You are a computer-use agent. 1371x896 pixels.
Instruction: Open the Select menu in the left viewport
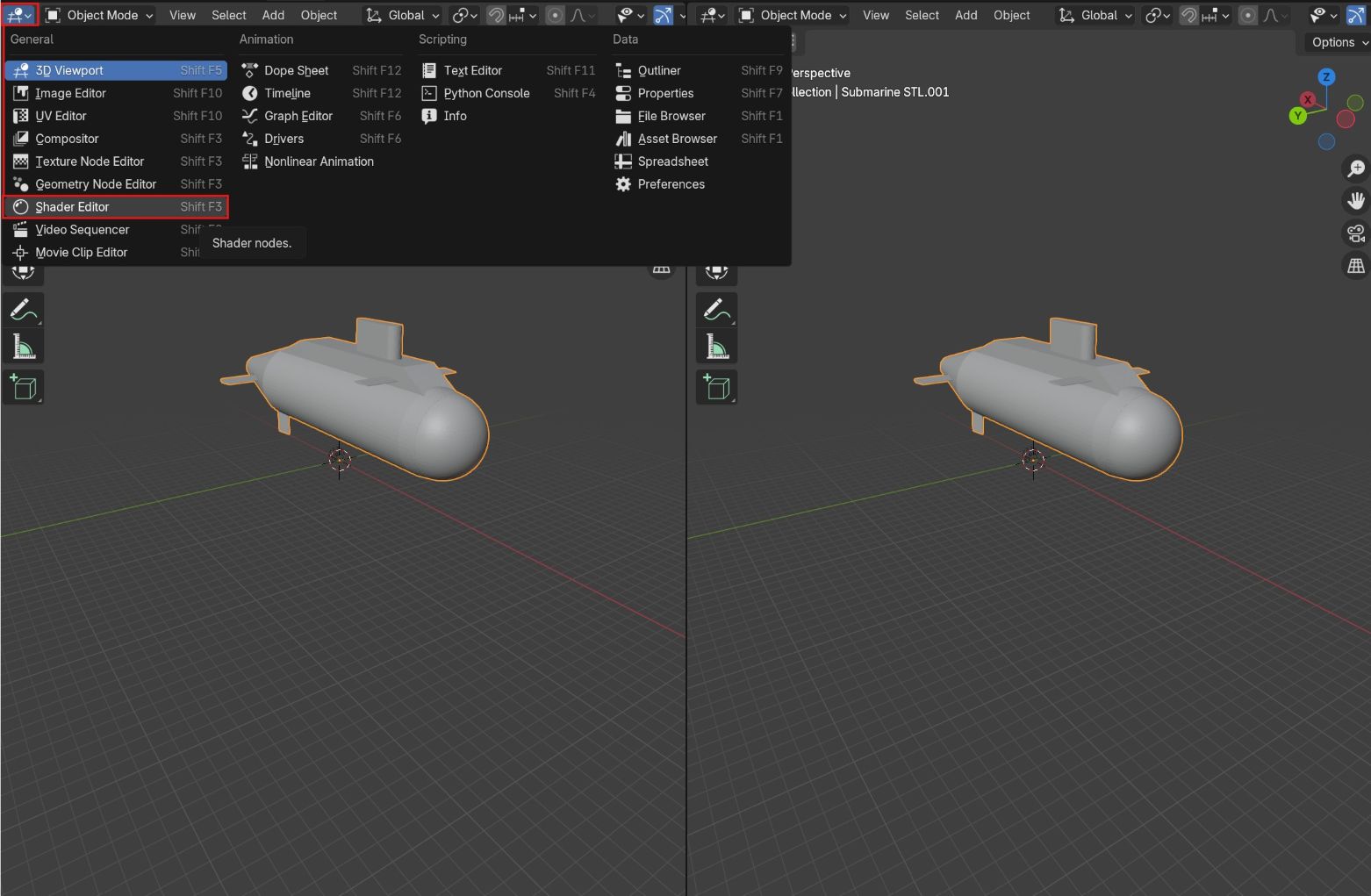[229, 15]
